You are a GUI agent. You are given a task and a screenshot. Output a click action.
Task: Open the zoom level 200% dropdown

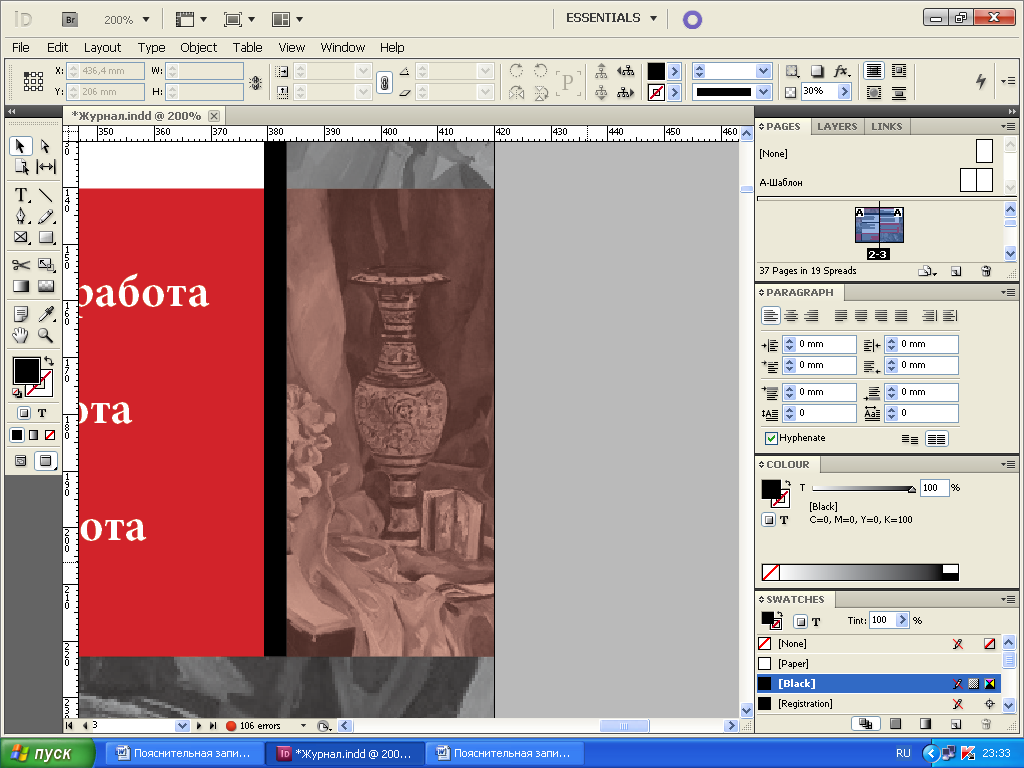[x=146, y=20]
